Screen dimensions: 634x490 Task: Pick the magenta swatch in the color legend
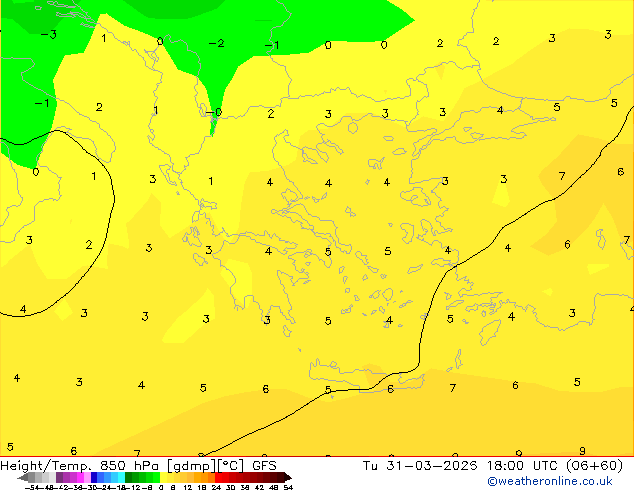click(x=80, y=477)
